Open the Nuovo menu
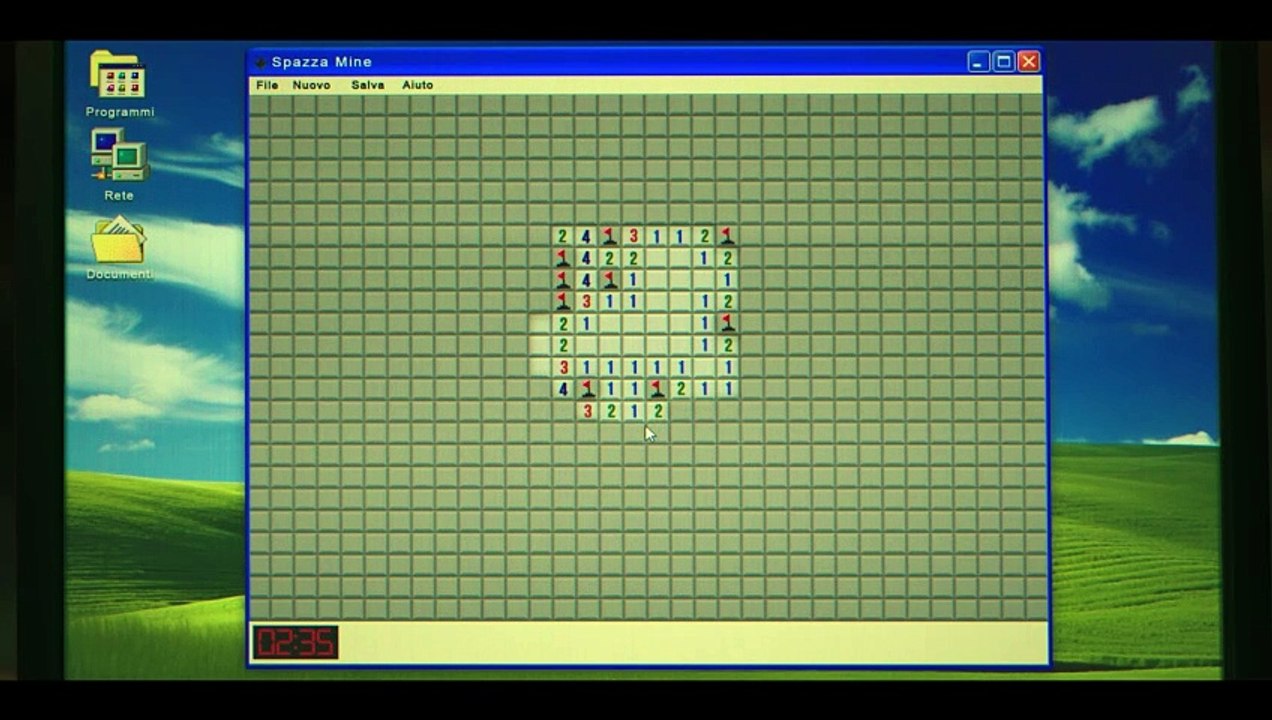Viewport: 1272px width, 720px height. coord(311,85)
